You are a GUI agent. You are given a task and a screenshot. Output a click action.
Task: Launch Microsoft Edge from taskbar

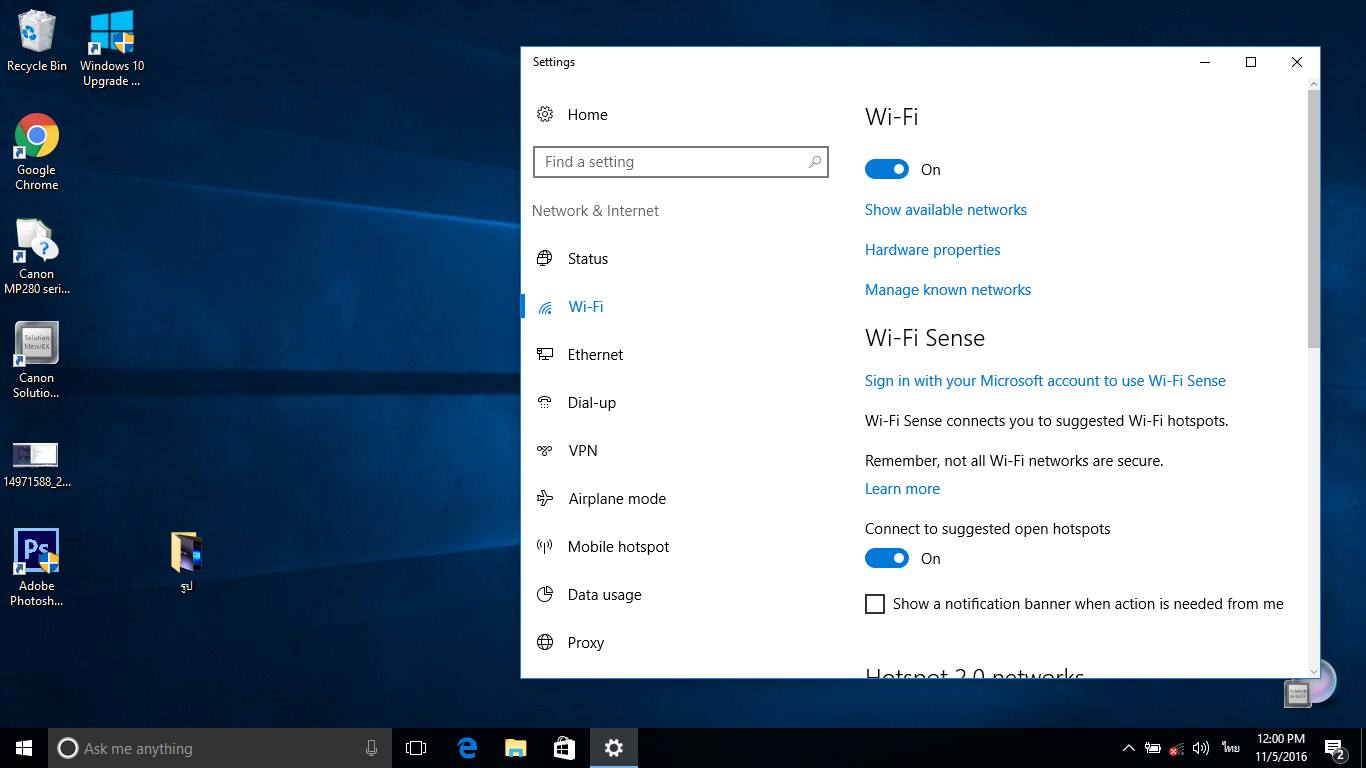(x=466, y=748)
